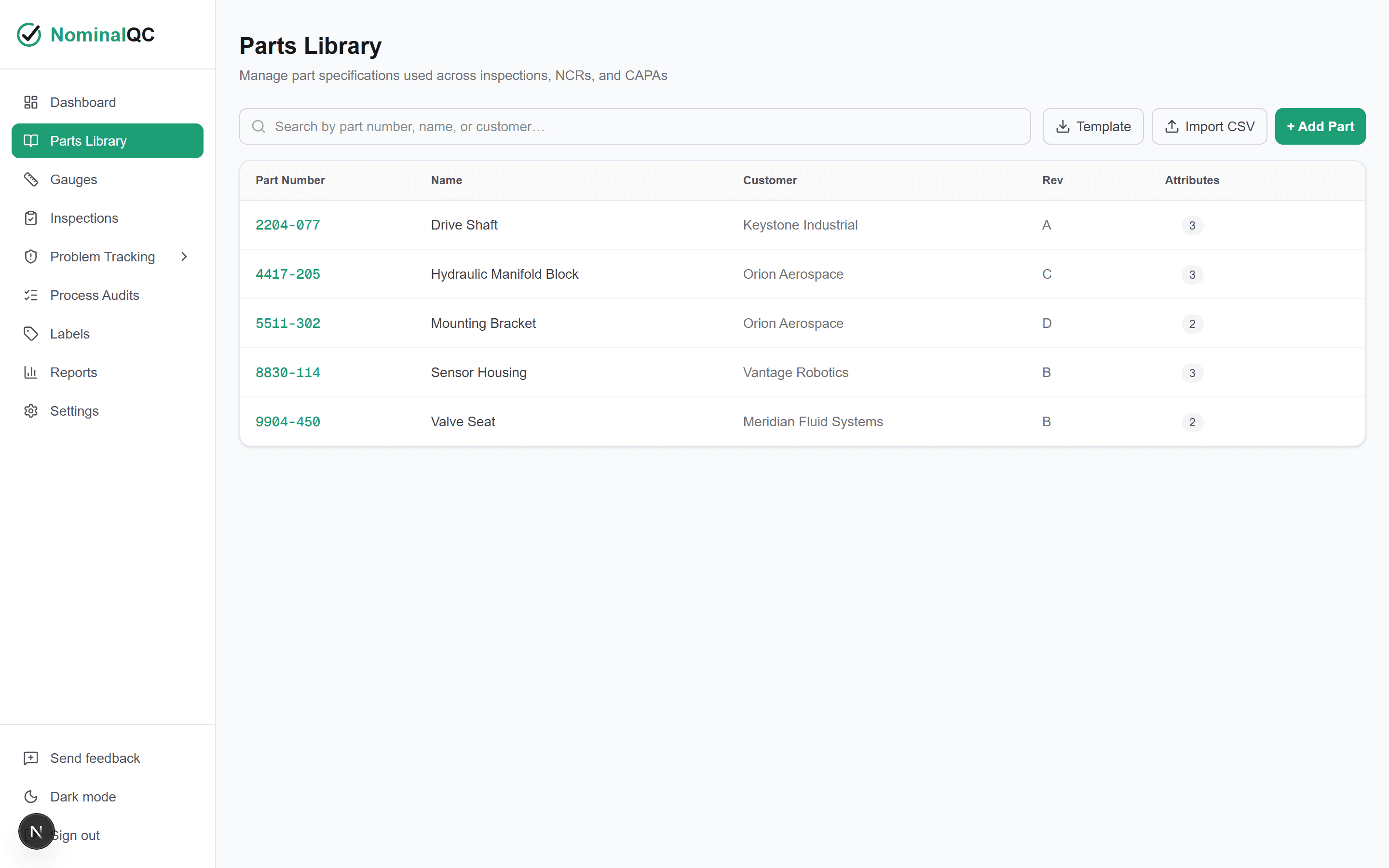
Task: Click the Import CSV button
Action: click(1210, 126)
